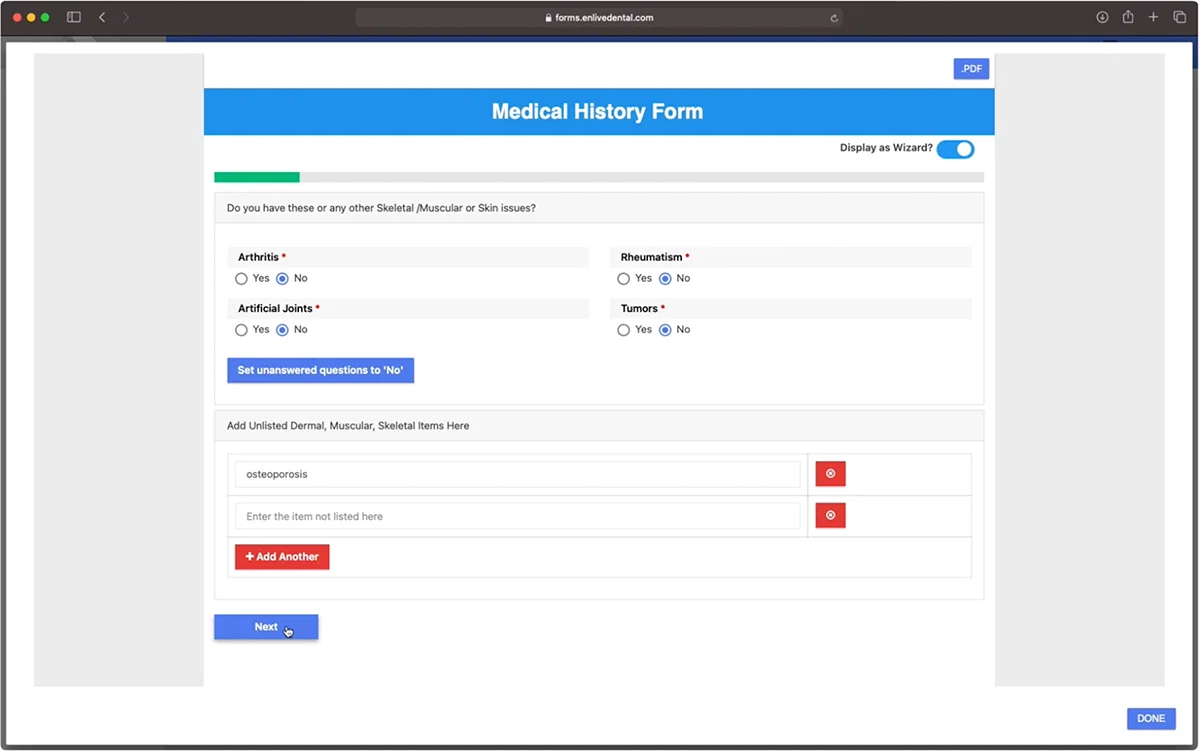This screenshot has height=751, width=1200.
Task: Select Yes for Tumors
Action: [x=624, y=330]
